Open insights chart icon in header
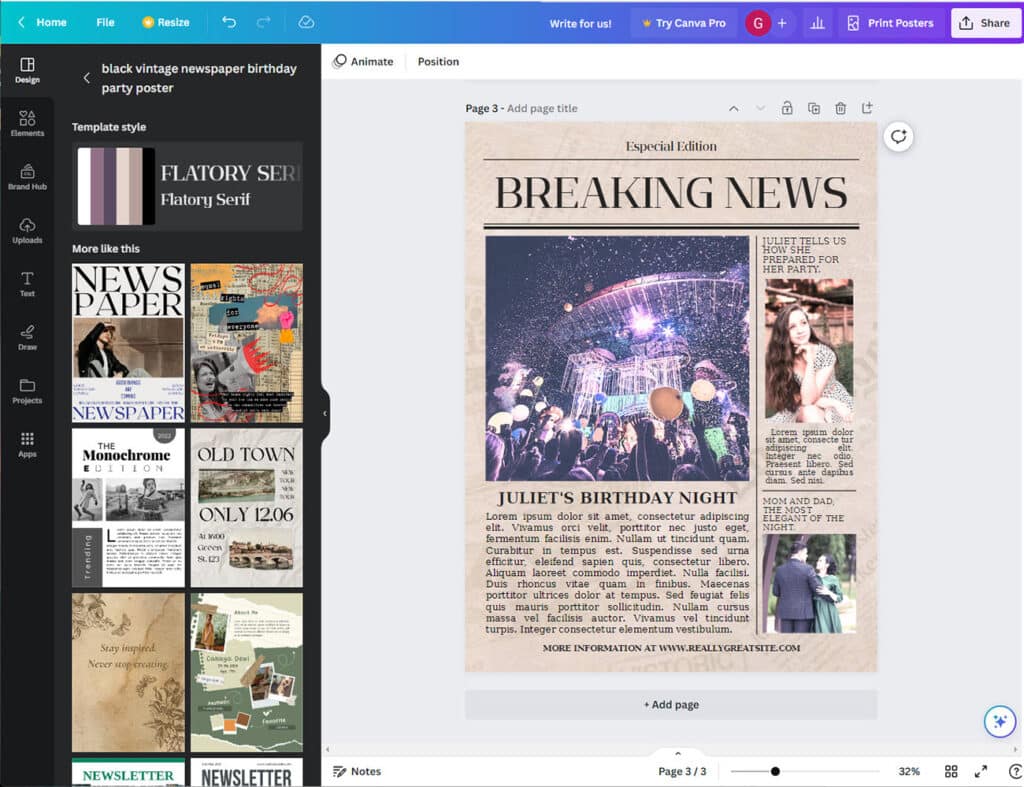Viewport: 1024px width, 787px height. pos(817,23)
